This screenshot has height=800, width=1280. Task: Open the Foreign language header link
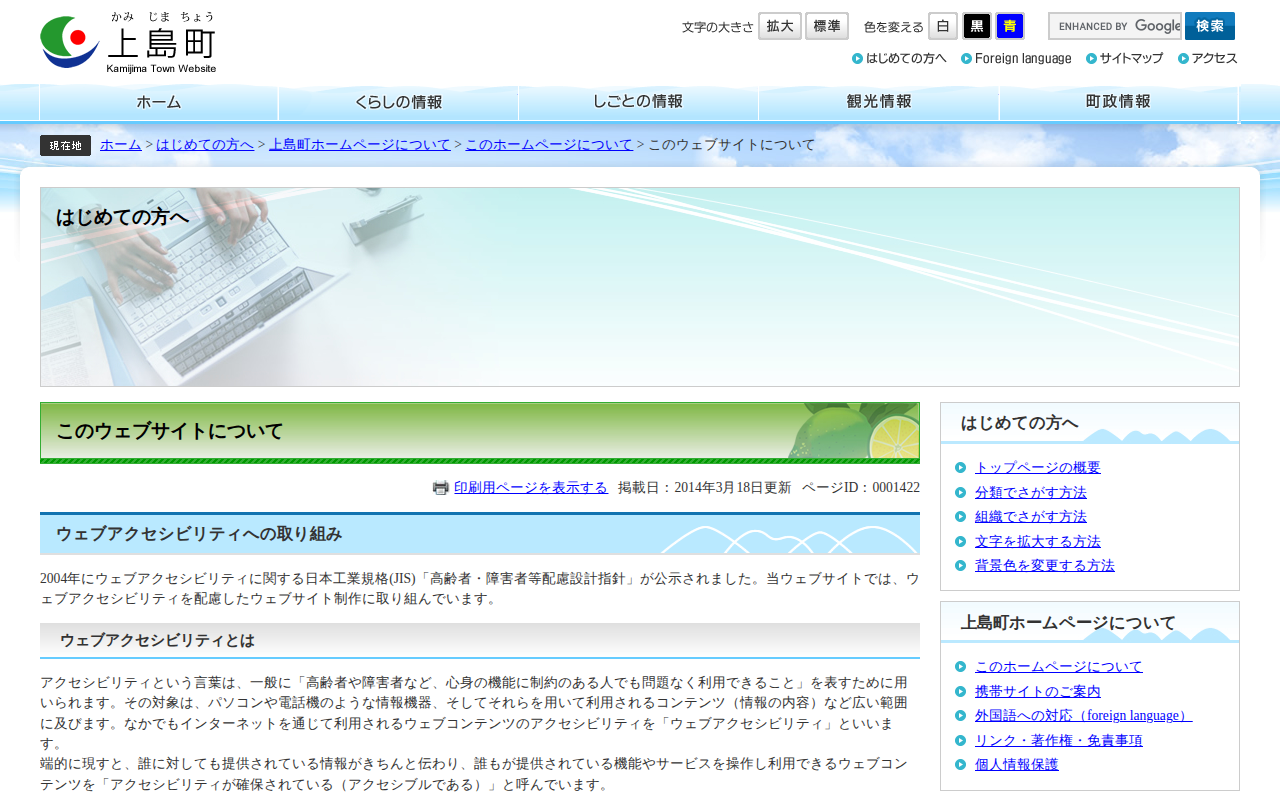pyautogui.click(x=1016, y=58)
